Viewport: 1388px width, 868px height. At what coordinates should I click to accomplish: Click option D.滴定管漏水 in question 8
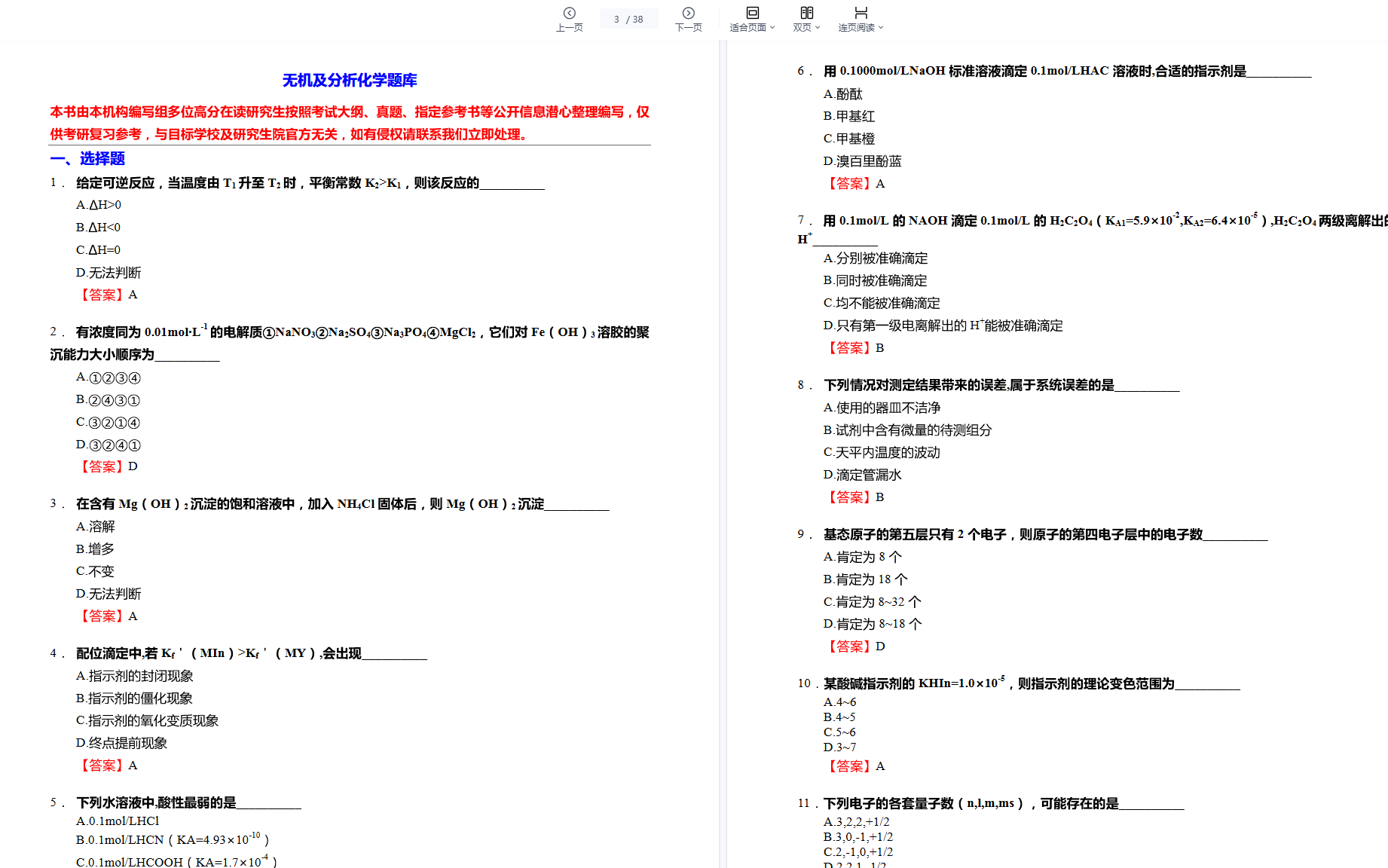click(x=862, y=475)
